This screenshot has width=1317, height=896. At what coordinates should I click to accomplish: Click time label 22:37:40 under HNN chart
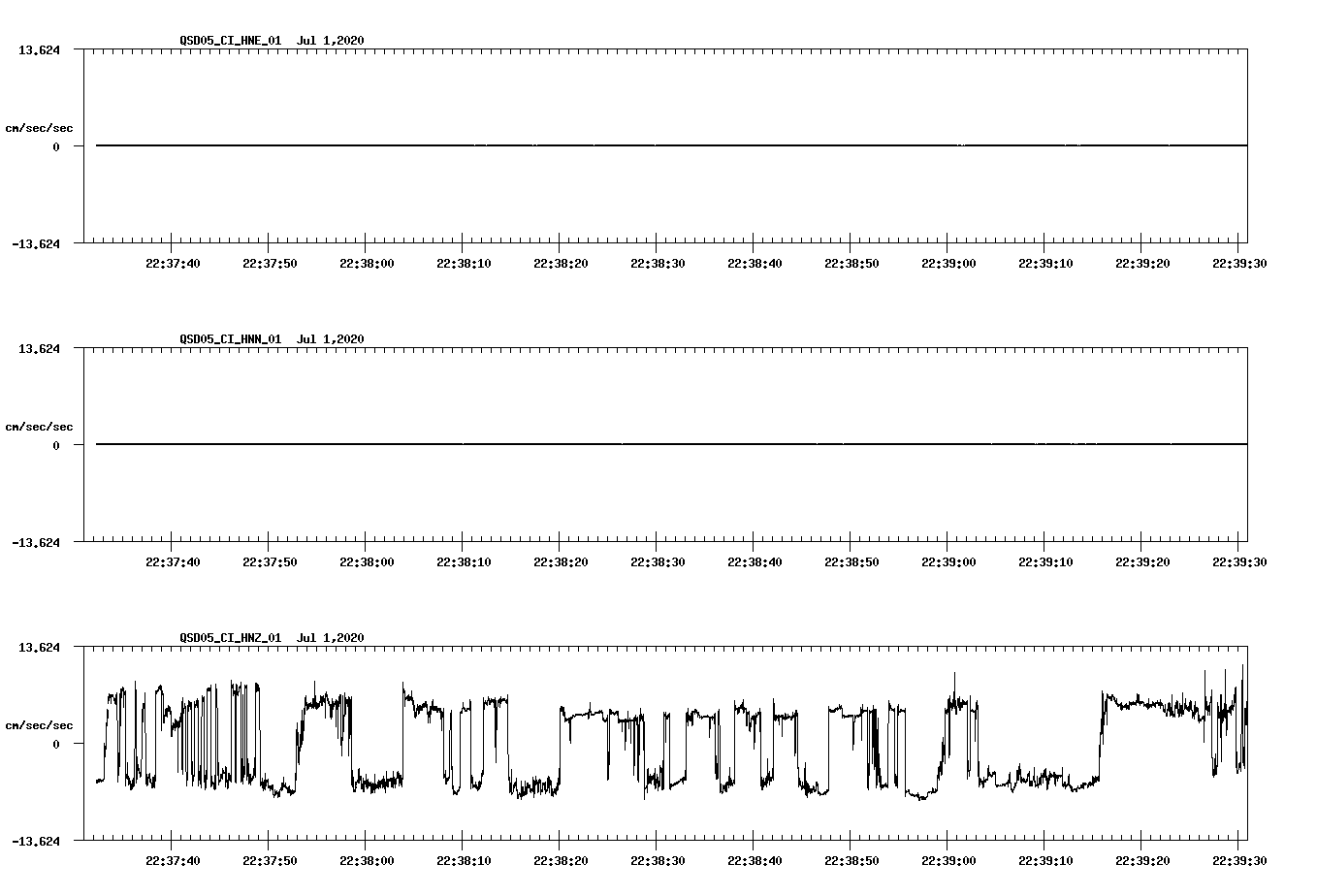[x=173, y=561]
